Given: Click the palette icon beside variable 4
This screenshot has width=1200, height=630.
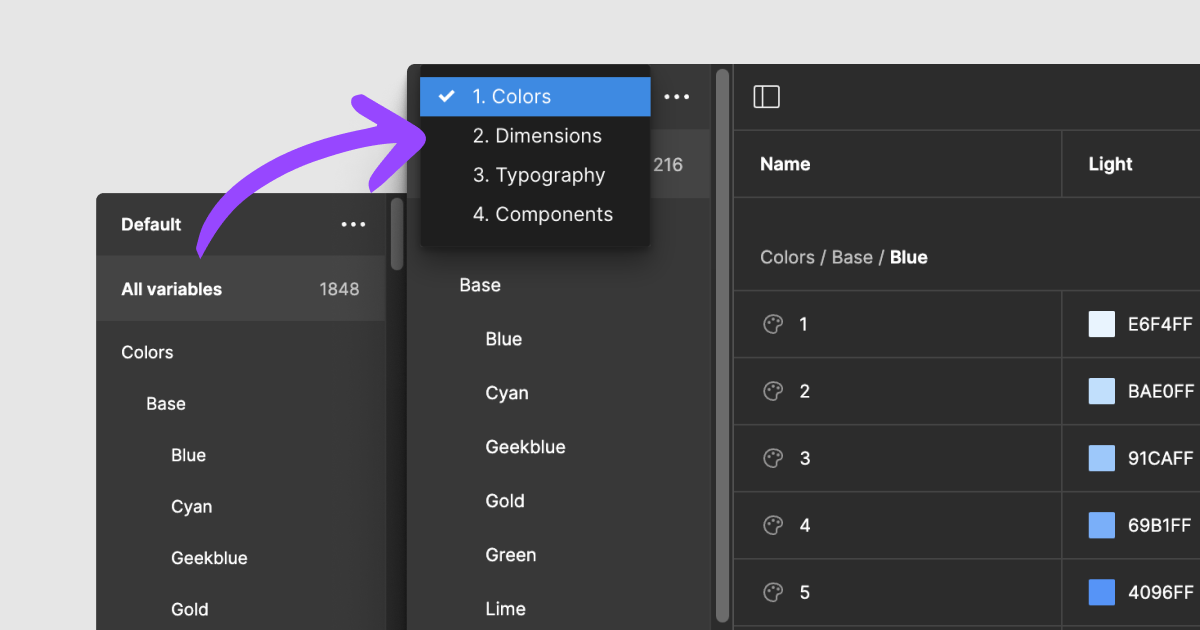Looking at the screenshot, I should [772, 525].
